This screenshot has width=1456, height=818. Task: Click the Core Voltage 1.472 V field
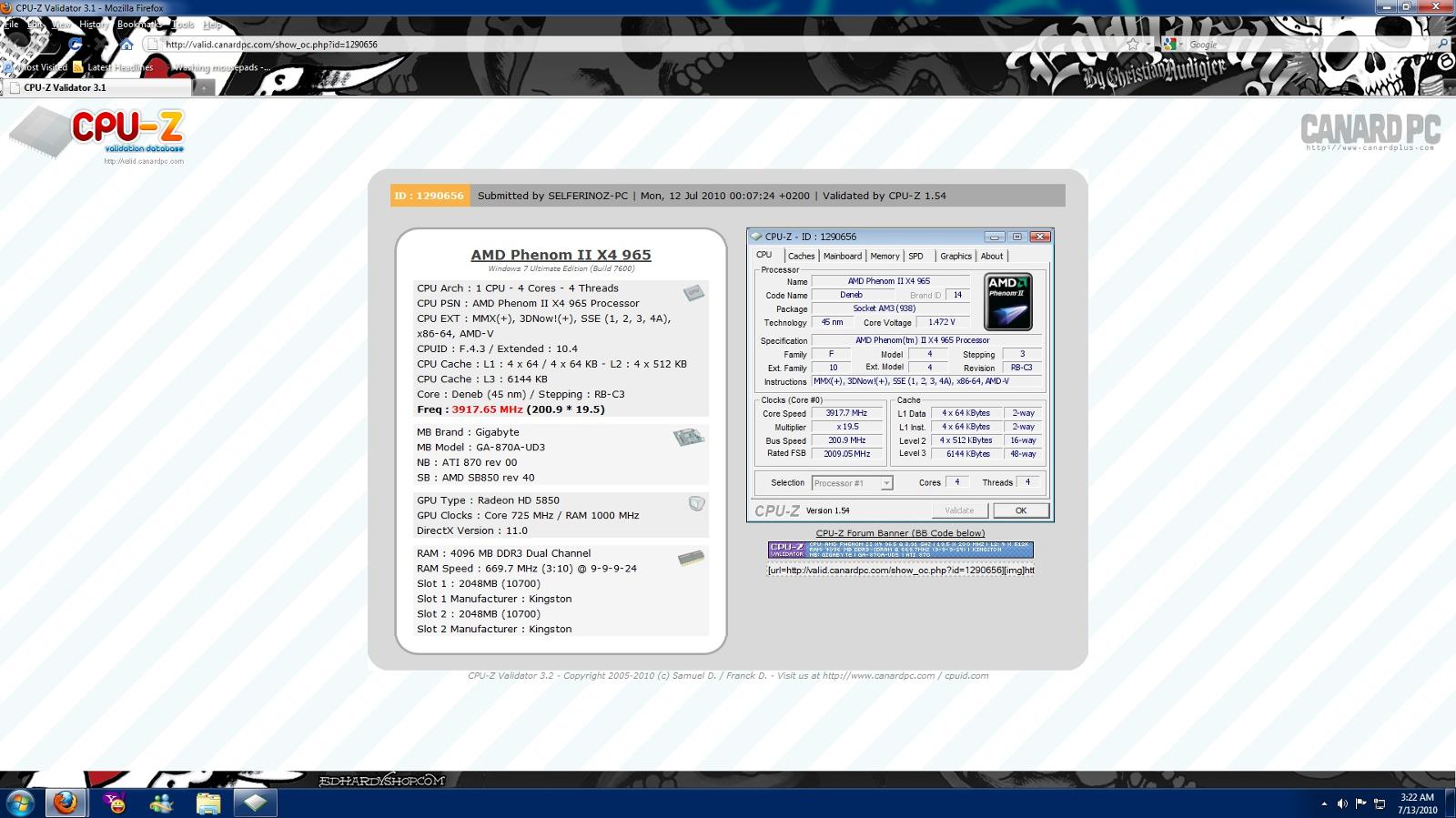tap(942, 322)
